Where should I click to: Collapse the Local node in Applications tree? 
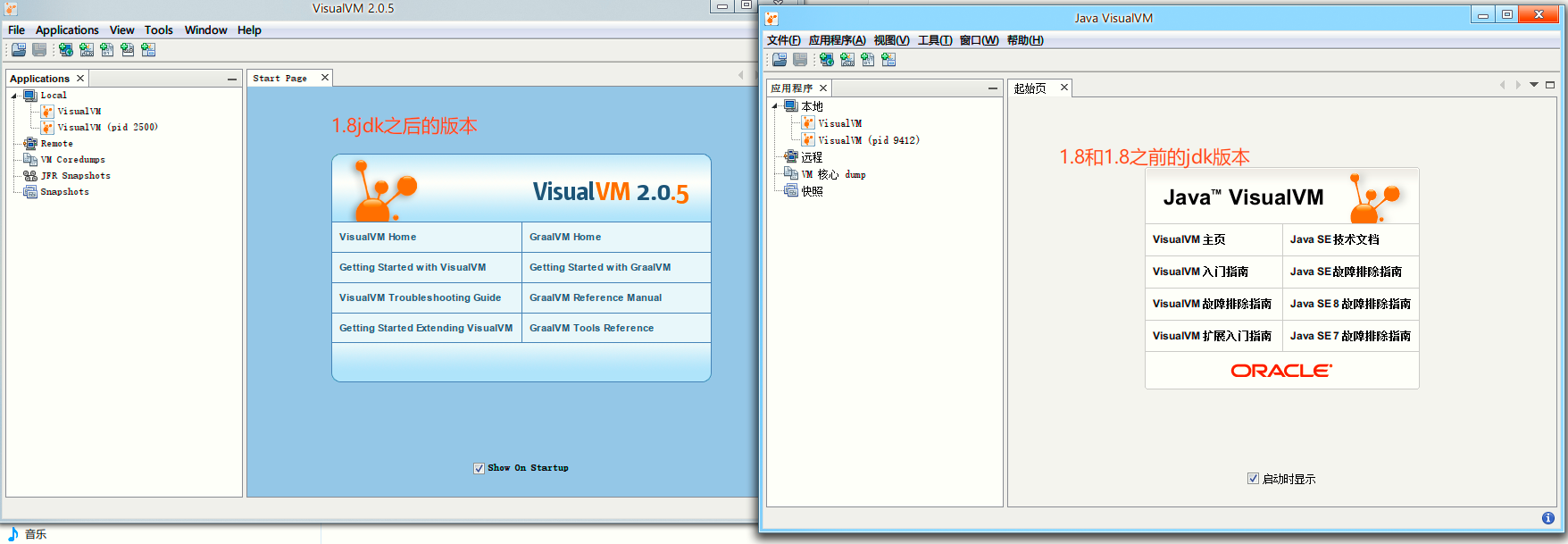[x=15, y=96]
